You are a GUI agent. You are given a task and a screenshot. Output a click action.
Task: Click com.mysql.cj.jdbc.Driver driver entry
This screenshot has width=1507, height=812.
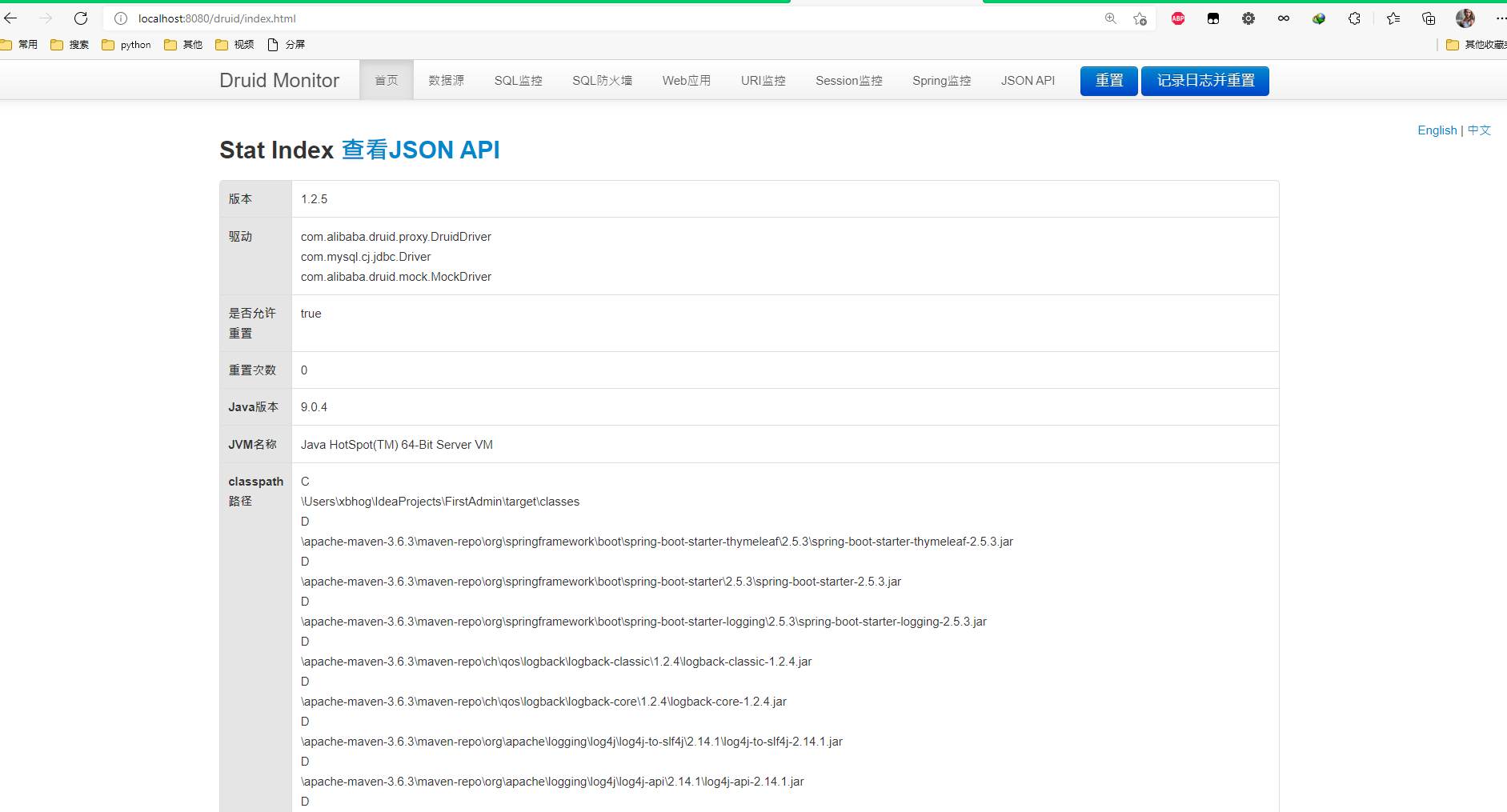coord(366,257)
